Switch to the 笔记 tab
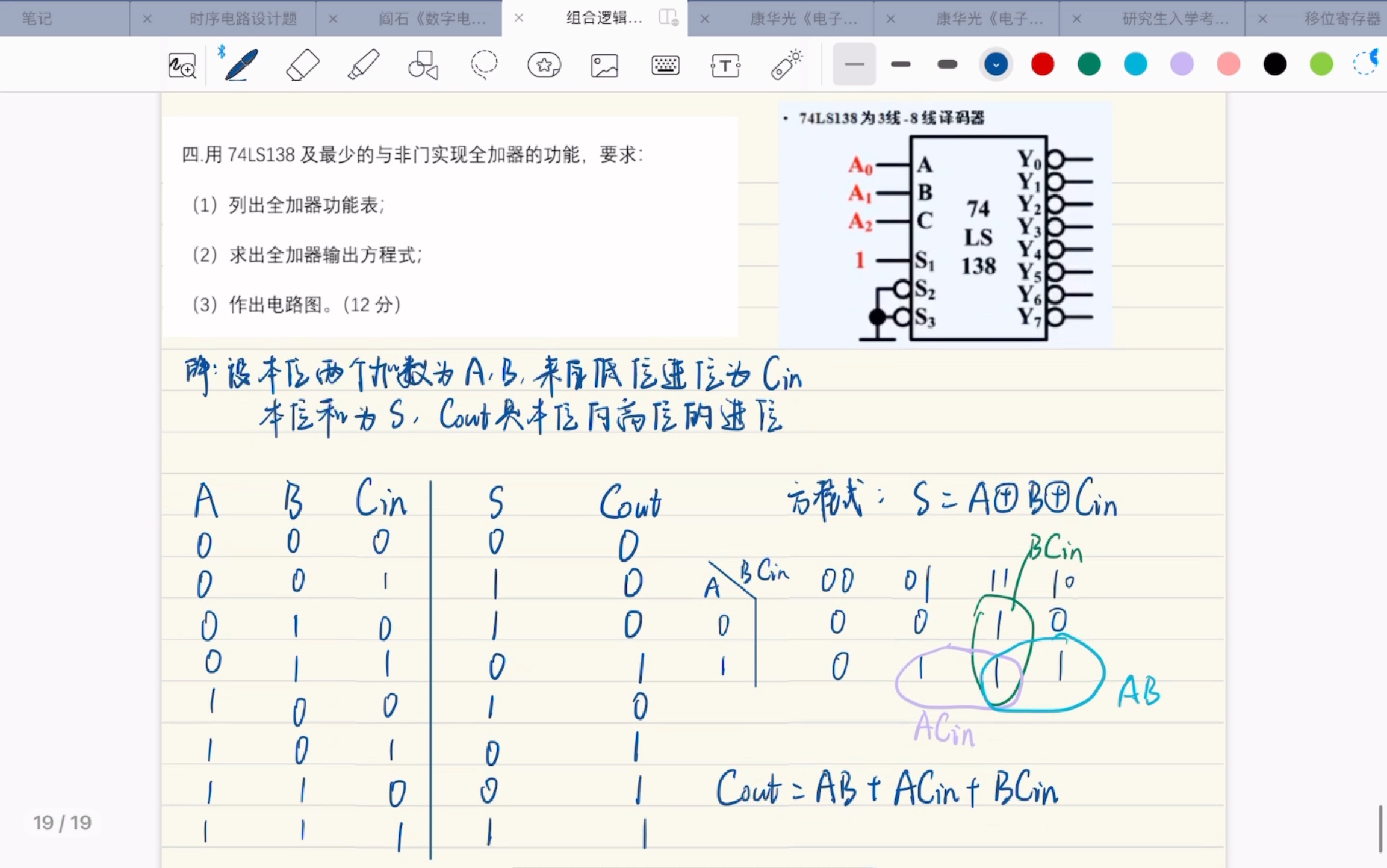 coord(37,18)
